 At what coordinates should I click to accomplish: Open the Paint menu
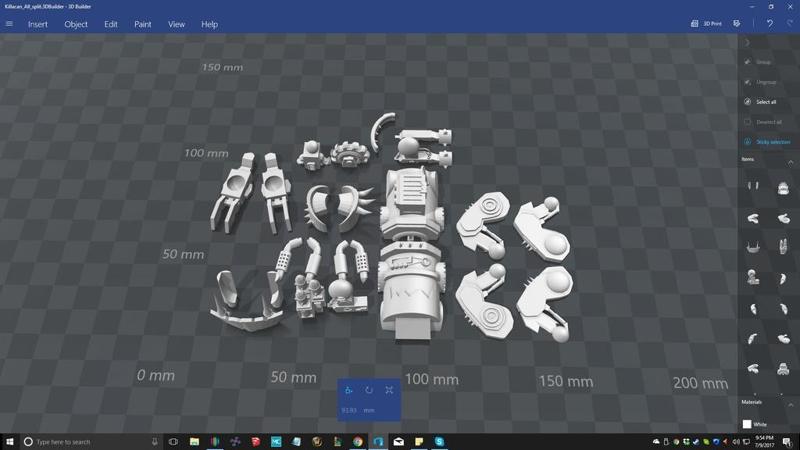tap(142, 24)
